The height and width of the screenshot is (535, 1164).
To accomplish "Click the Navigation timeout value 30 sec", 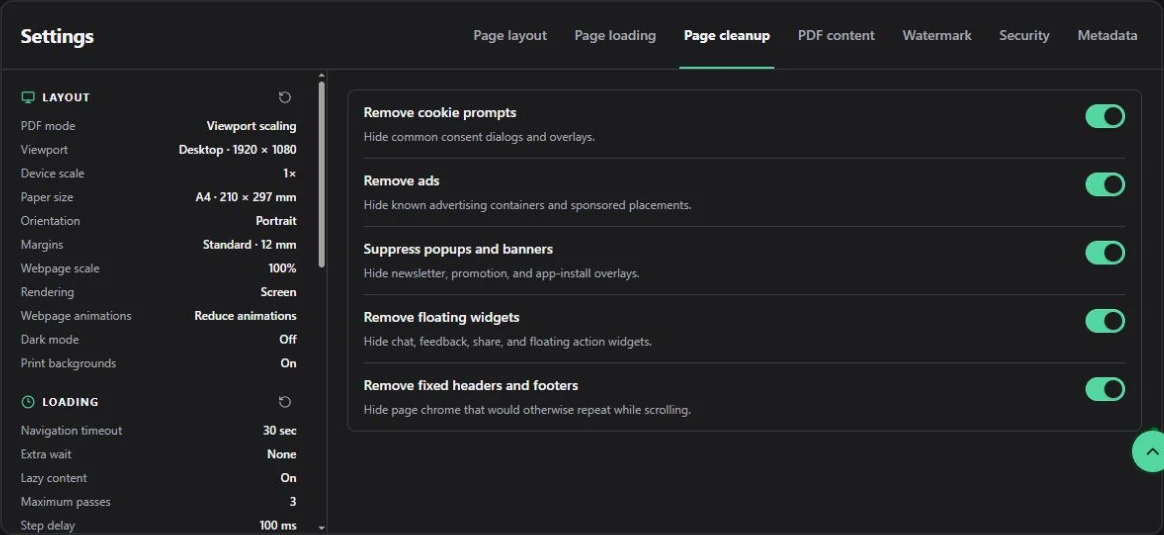I will (x=279, y=430).
